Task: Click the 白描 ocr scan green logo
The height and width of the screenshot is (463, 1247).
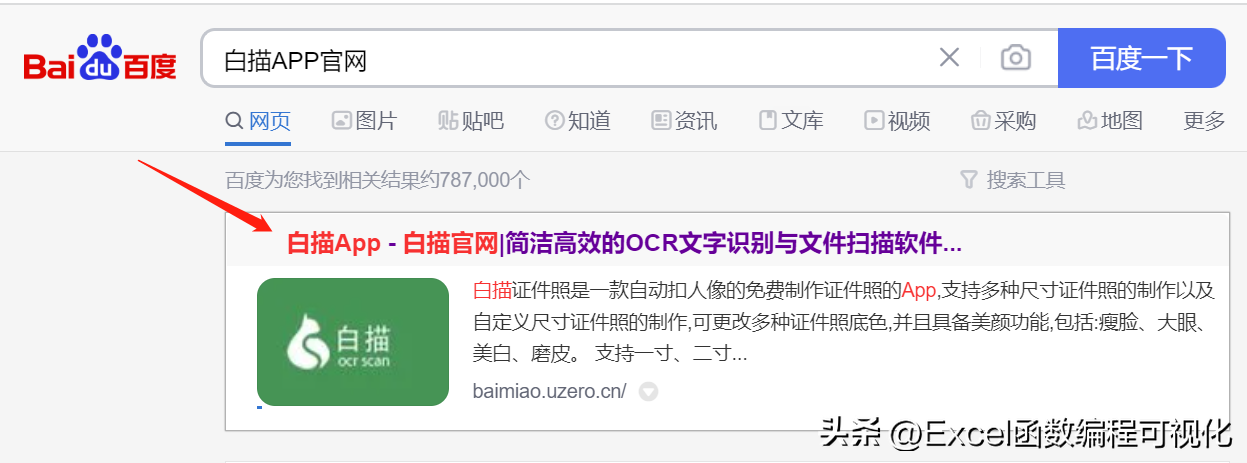Action: (x=353, y=342)
